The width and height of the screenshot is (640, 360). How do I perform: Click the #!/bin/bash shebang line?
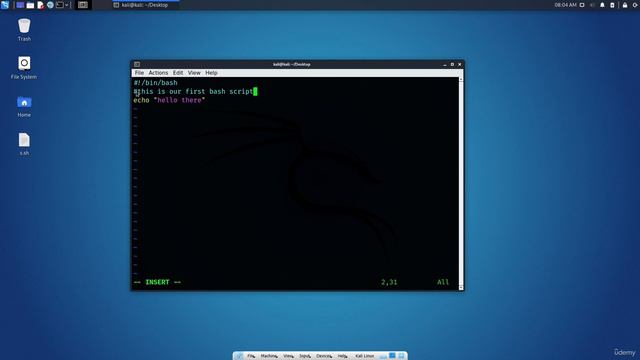pos(156,82)
